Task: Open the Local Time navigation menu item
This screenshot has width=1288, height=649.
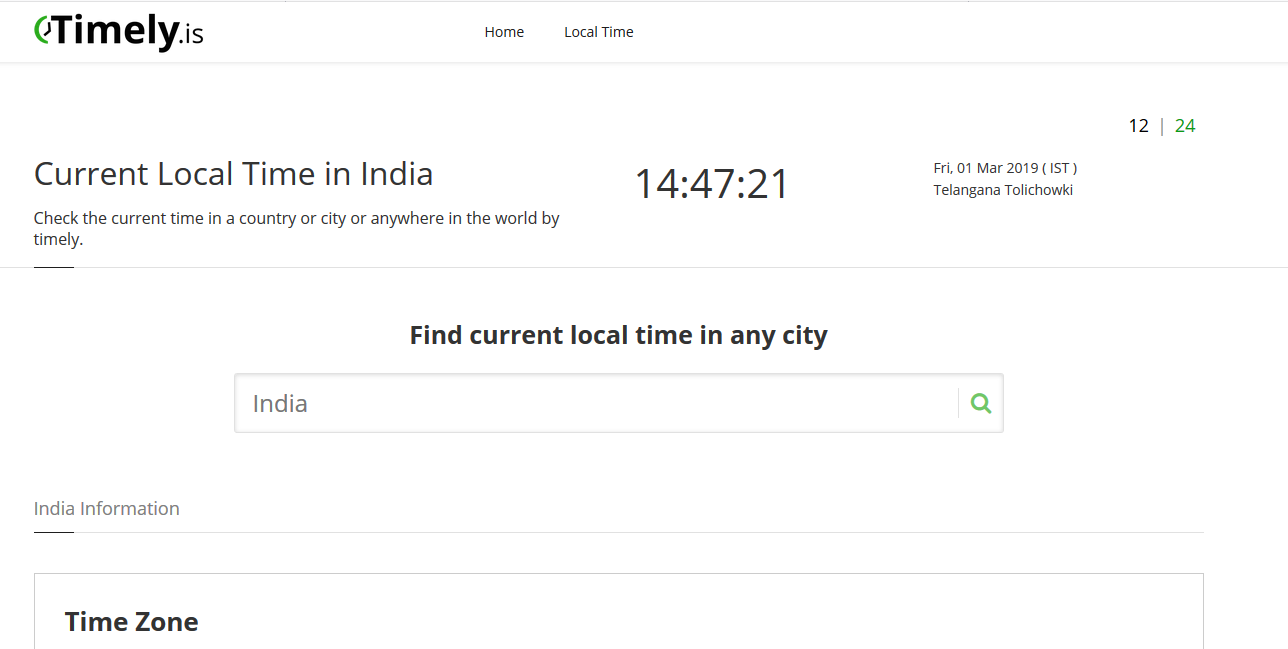Action: [598, 31]
